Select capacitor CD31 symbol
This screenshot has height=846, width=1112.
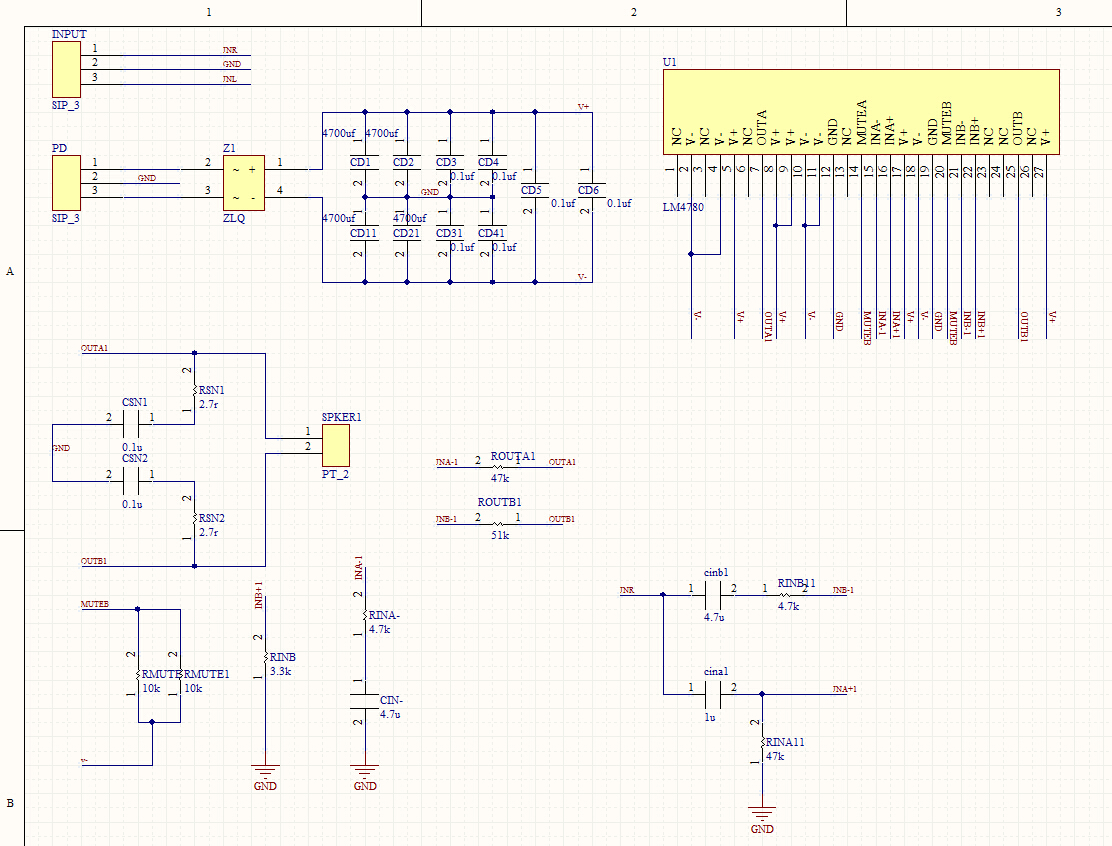[450, 233]
